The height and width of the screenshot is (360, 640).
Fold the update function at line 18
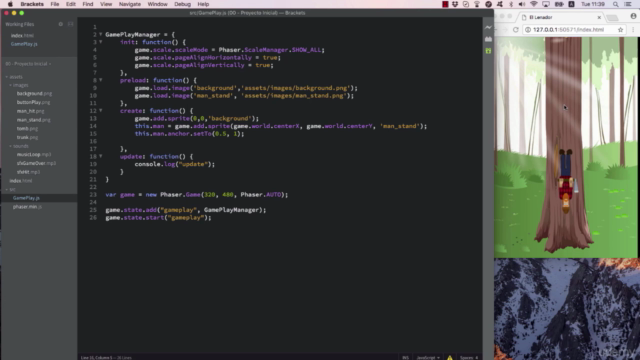tap(100, 156)
